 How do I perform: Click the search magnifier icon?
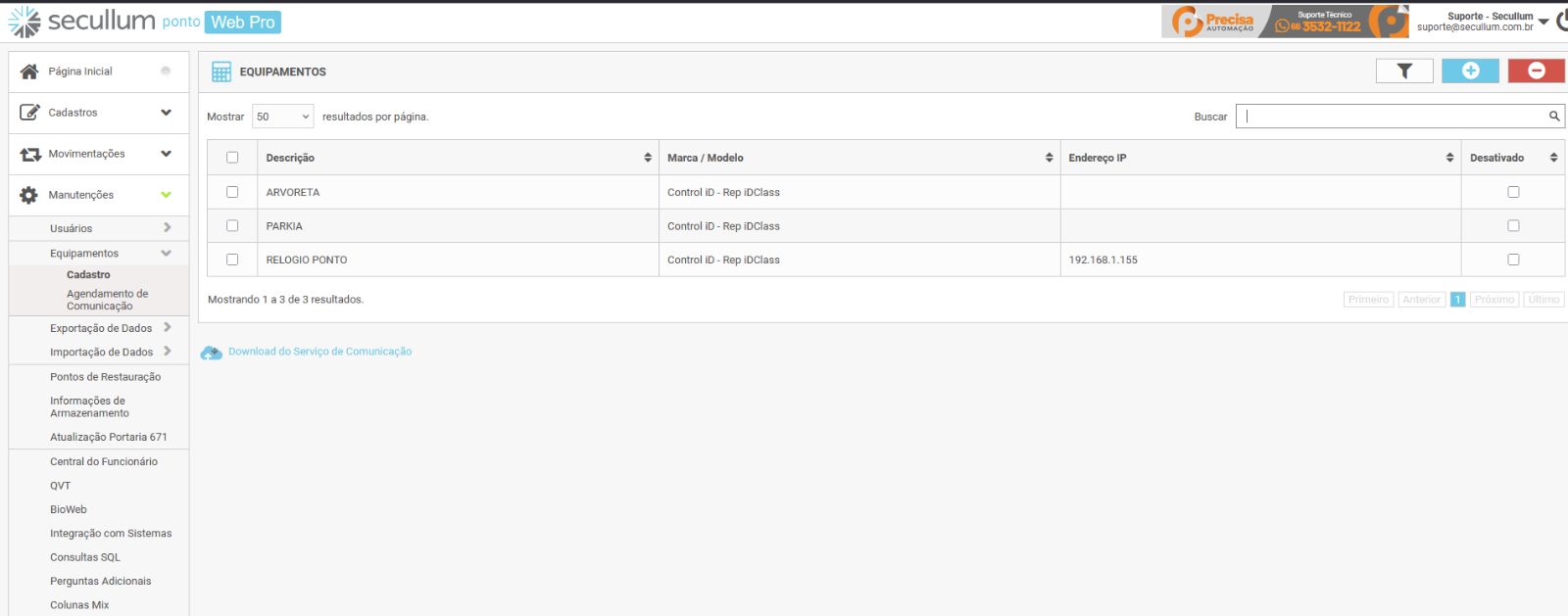1553,117
